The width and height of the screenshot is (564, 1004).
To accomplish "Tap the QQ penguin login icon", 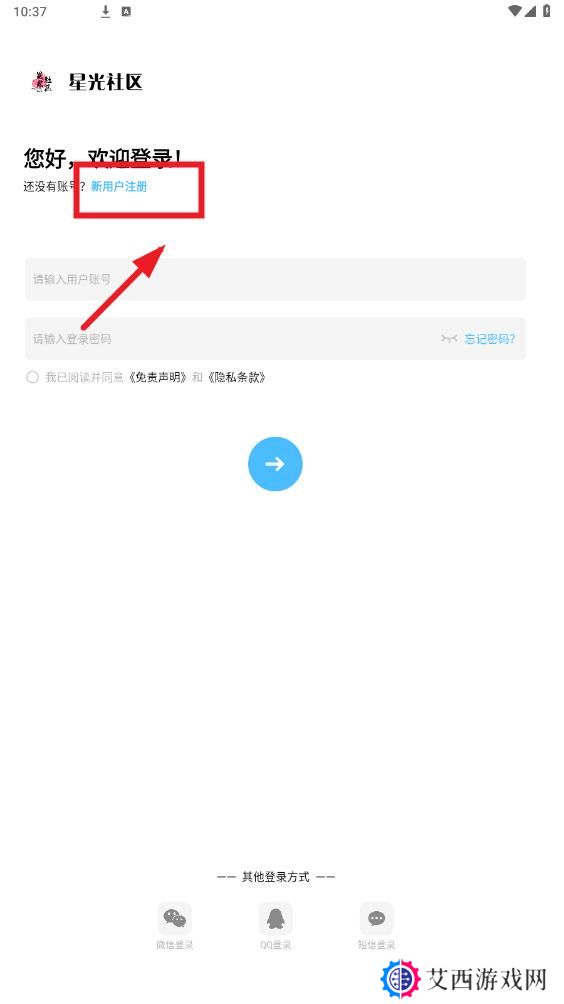I will click(x=275, y=918).
